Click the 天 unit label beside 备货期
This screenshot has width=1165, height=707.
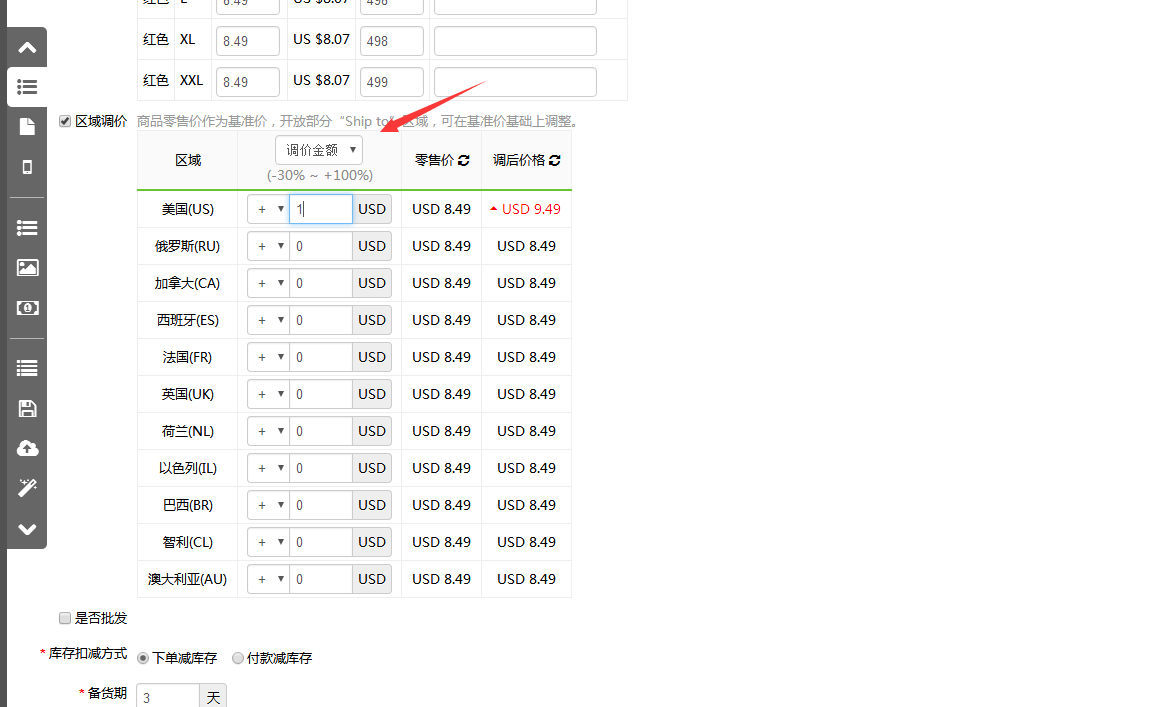pyautogui.click(x=213, y=697)
